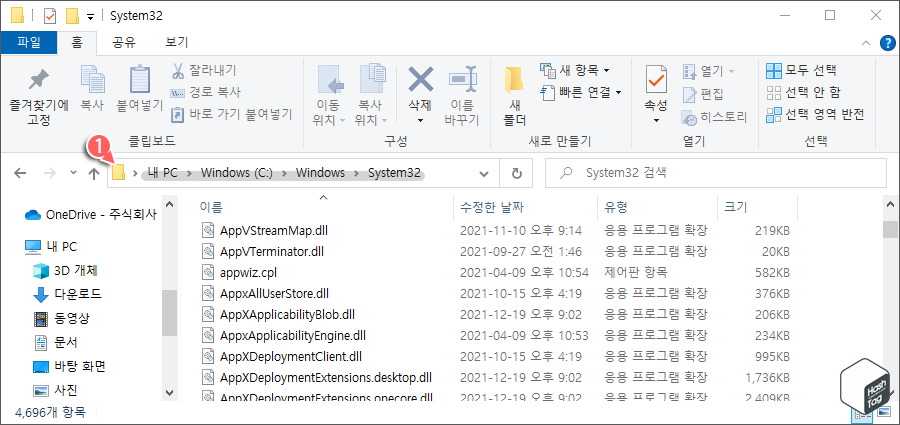This screenshot has height=425, width=900.
Task: Click System32 breadcrumb segment
Action: coord(394,173)
